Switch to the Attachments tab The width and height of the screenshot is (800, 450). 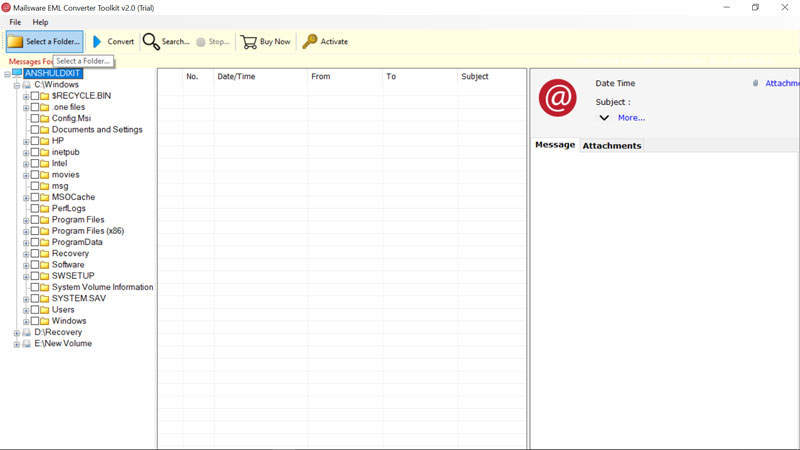(x=612, y=146)
